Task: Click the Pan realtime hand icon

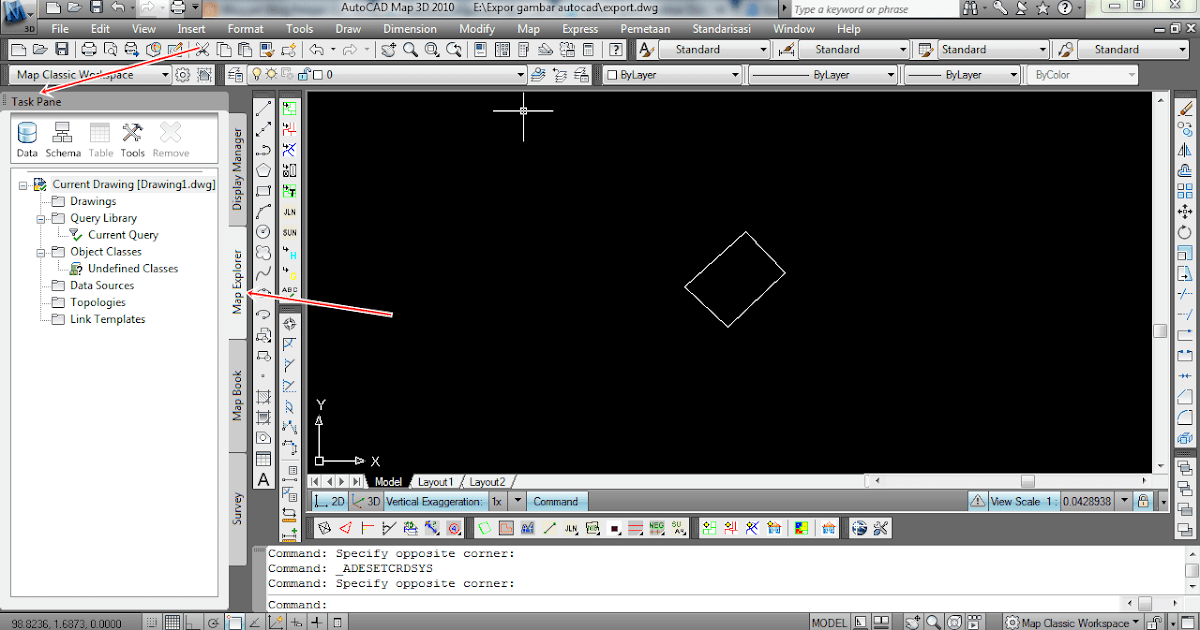Action: coord(389,49)
